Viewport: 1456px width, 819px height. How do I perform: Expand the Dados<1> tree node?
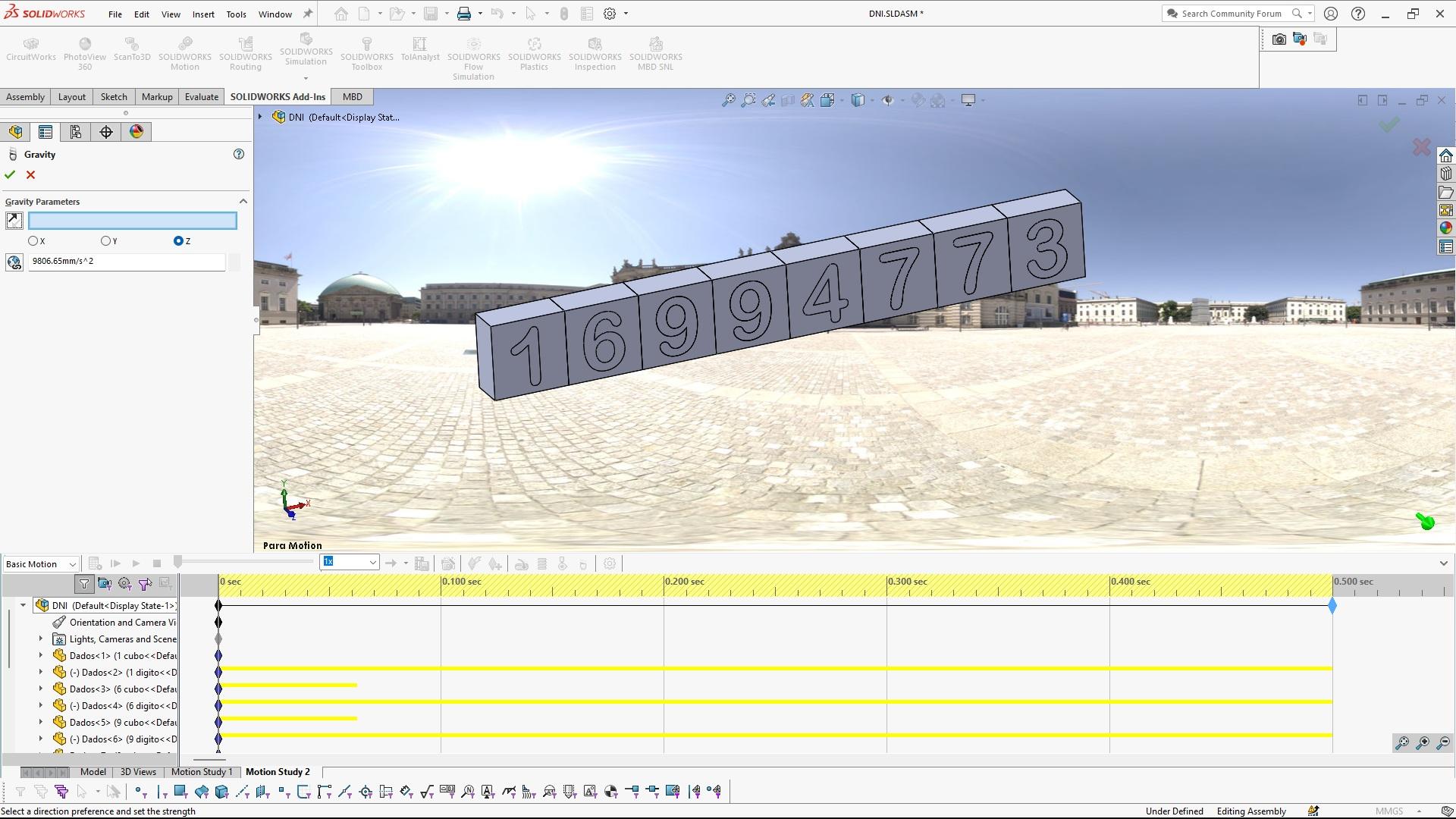click(41, 656)
